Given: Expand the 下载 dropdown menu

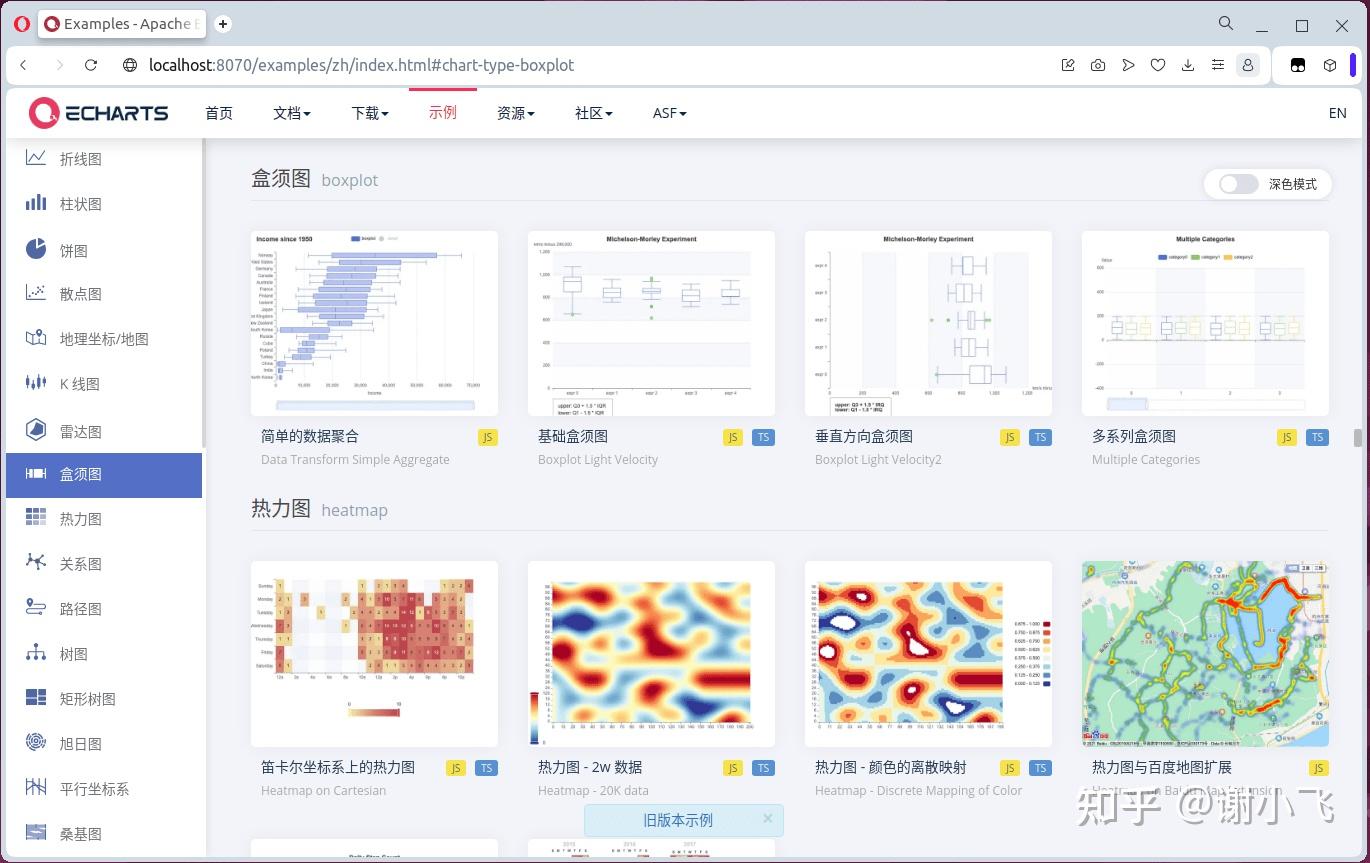Looking at the screenshot, I should [x=370, y=113].
